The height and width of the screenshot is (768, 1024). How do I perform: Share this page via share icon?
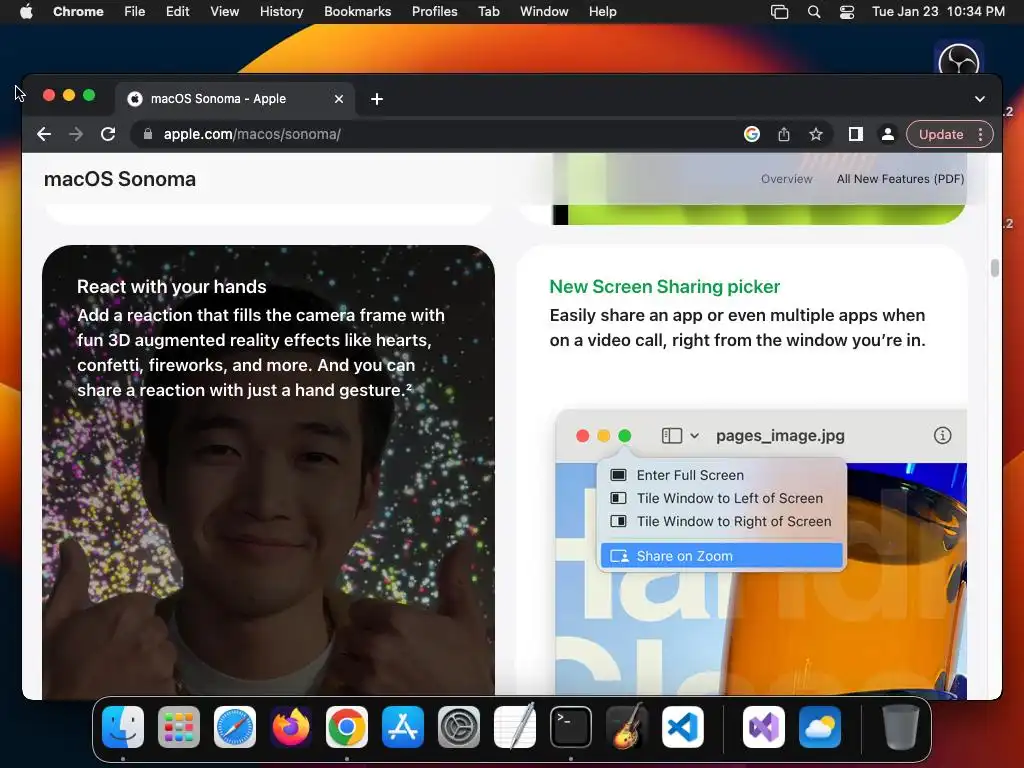coord(784,134)
